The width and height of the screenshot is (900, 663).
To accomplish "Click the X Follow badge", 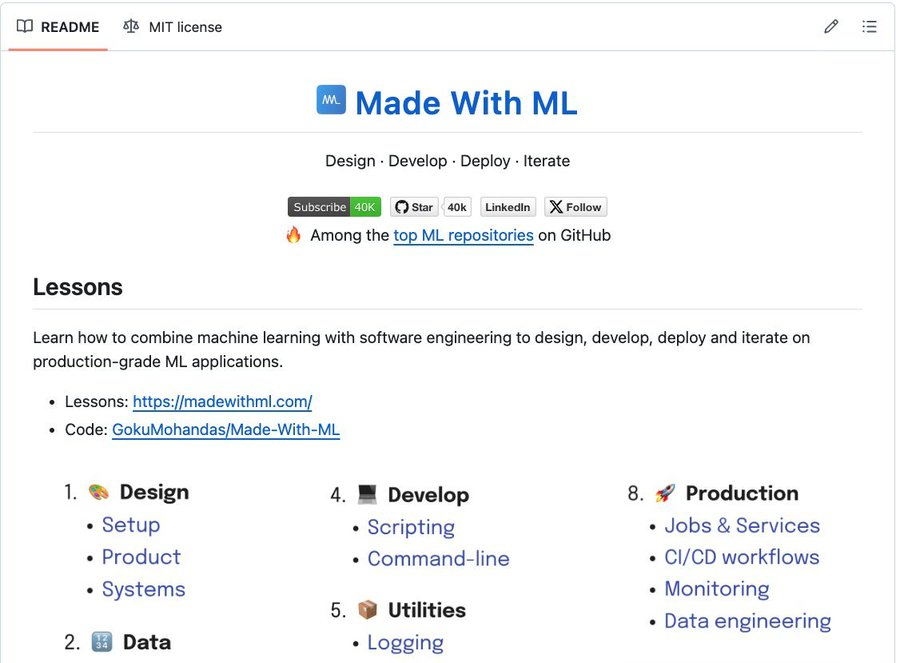I will (x=575, y=207).
